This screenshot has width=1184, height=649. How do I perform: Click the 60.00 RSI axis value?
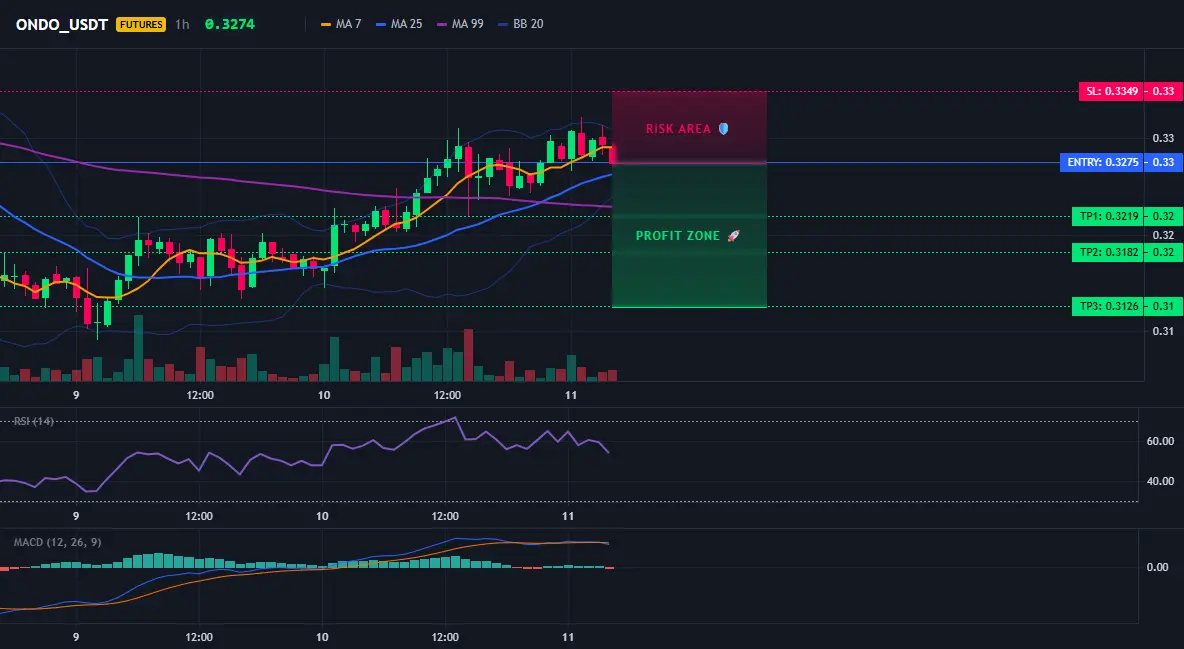click(x=1160, y=441)
